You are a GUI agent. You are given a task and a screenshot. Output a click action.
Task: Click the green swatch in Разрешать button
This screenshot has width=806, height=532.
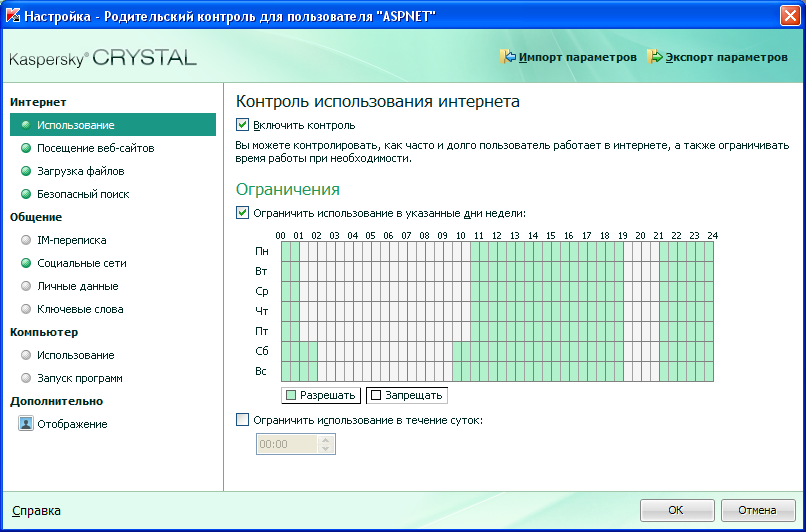(291, 395)
